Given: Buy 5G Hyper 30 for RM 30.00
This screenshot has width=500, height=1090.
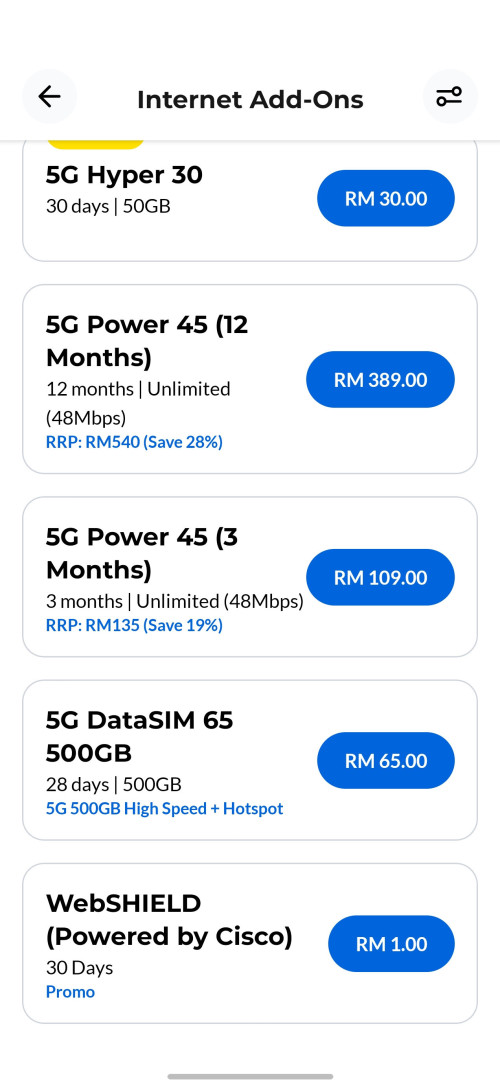Looking at the screenshot, I should click(386, 198).
